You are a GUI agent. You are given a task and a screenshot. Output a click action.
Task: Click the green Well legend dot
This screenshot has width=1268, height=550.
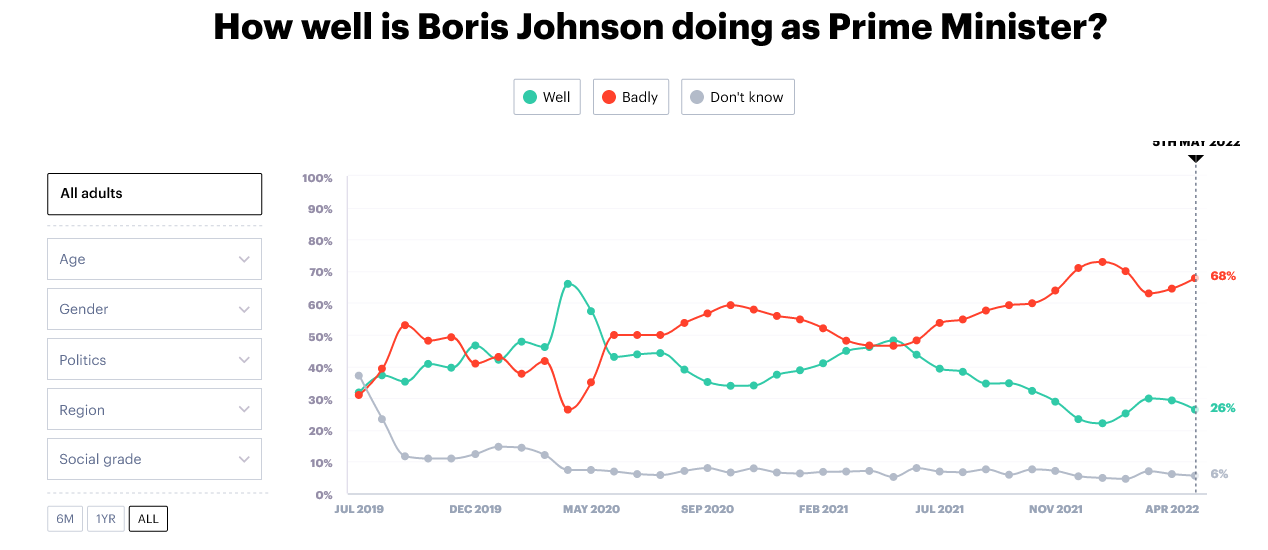[x=530, y=97]
